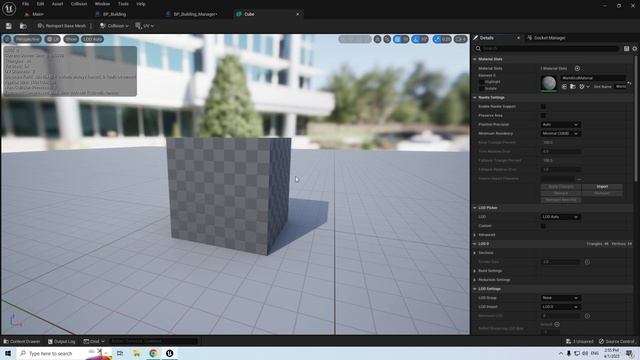Click reset arrow beside material slot
Screen dimensions: 640x360
tap(629, 83)
